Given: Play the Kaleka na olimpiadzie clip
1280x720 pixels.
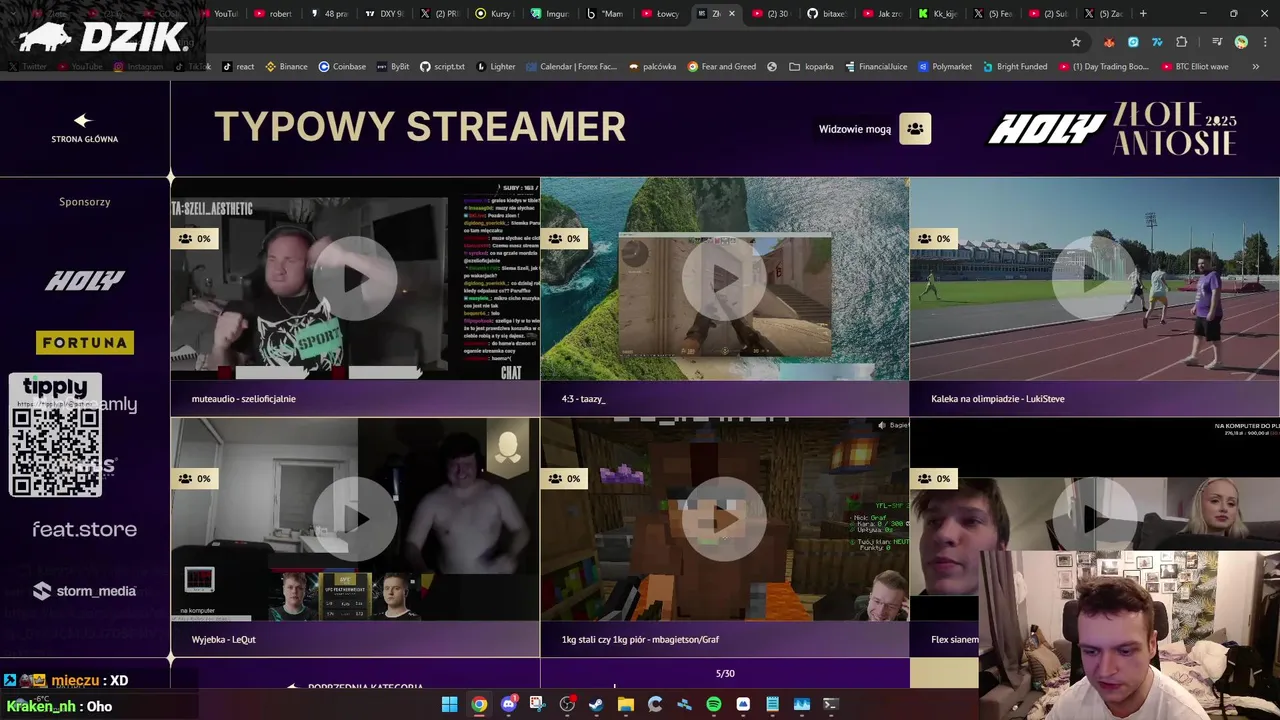Looking at the screenshot, I should point(1094,279).
